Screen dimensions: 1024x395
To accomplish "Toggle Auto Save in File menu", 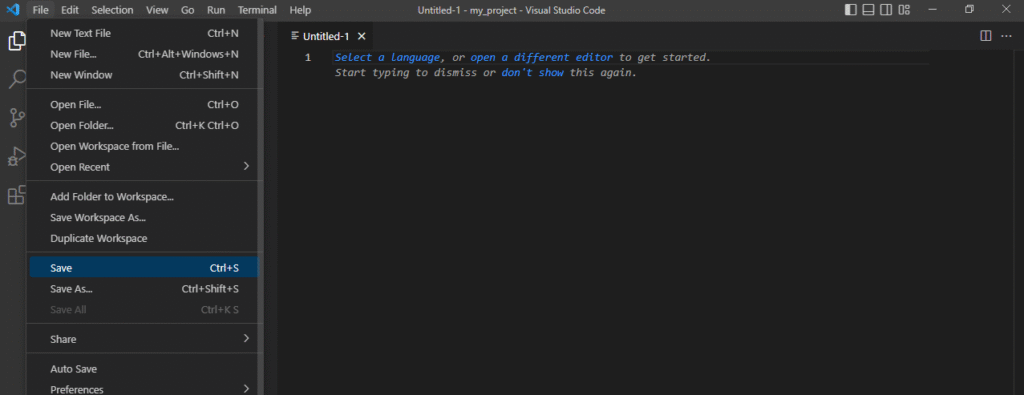I will (x=144, y=369).
